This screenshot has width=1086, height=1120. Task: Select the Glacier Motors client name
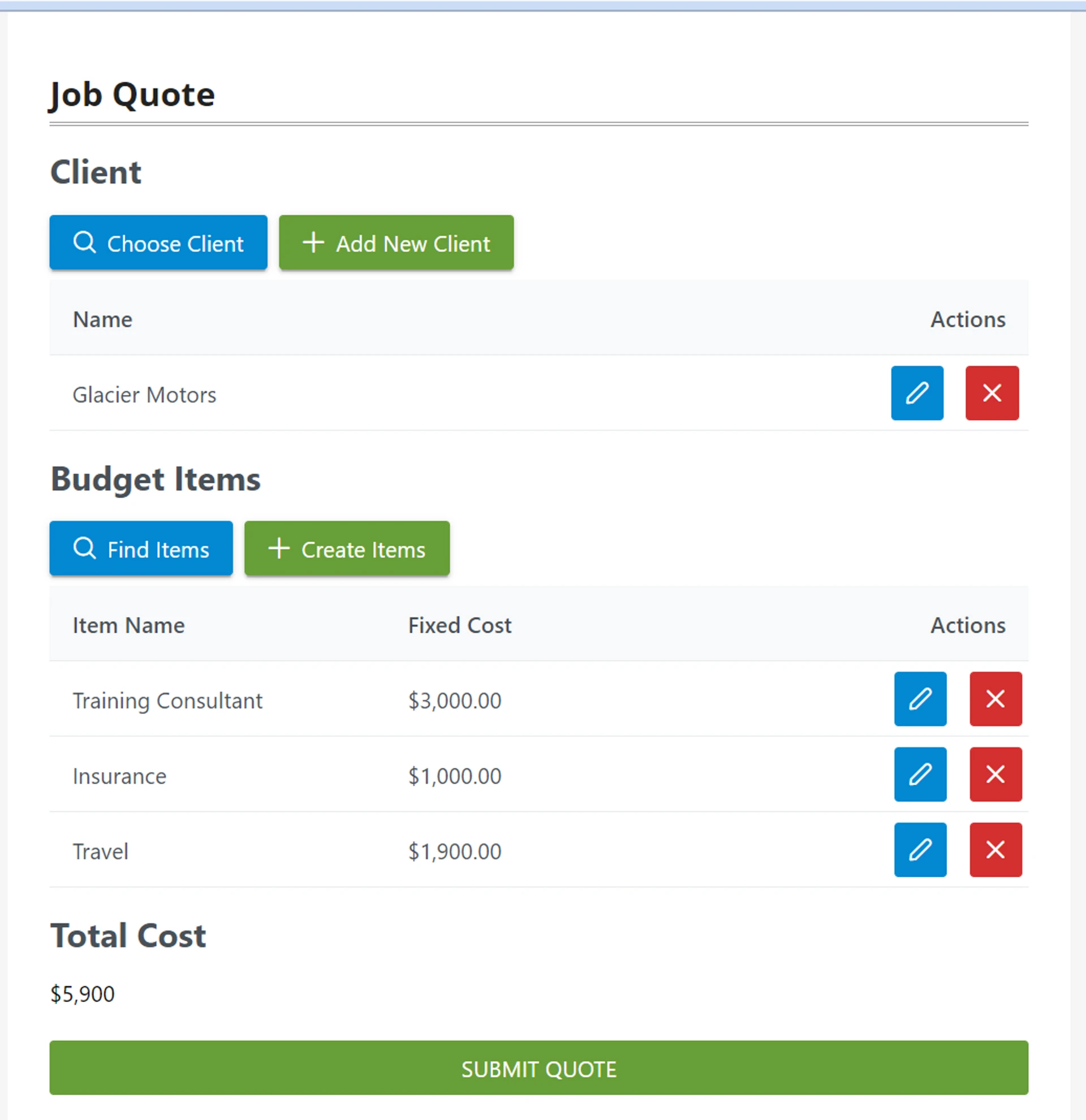pos(145,395)
